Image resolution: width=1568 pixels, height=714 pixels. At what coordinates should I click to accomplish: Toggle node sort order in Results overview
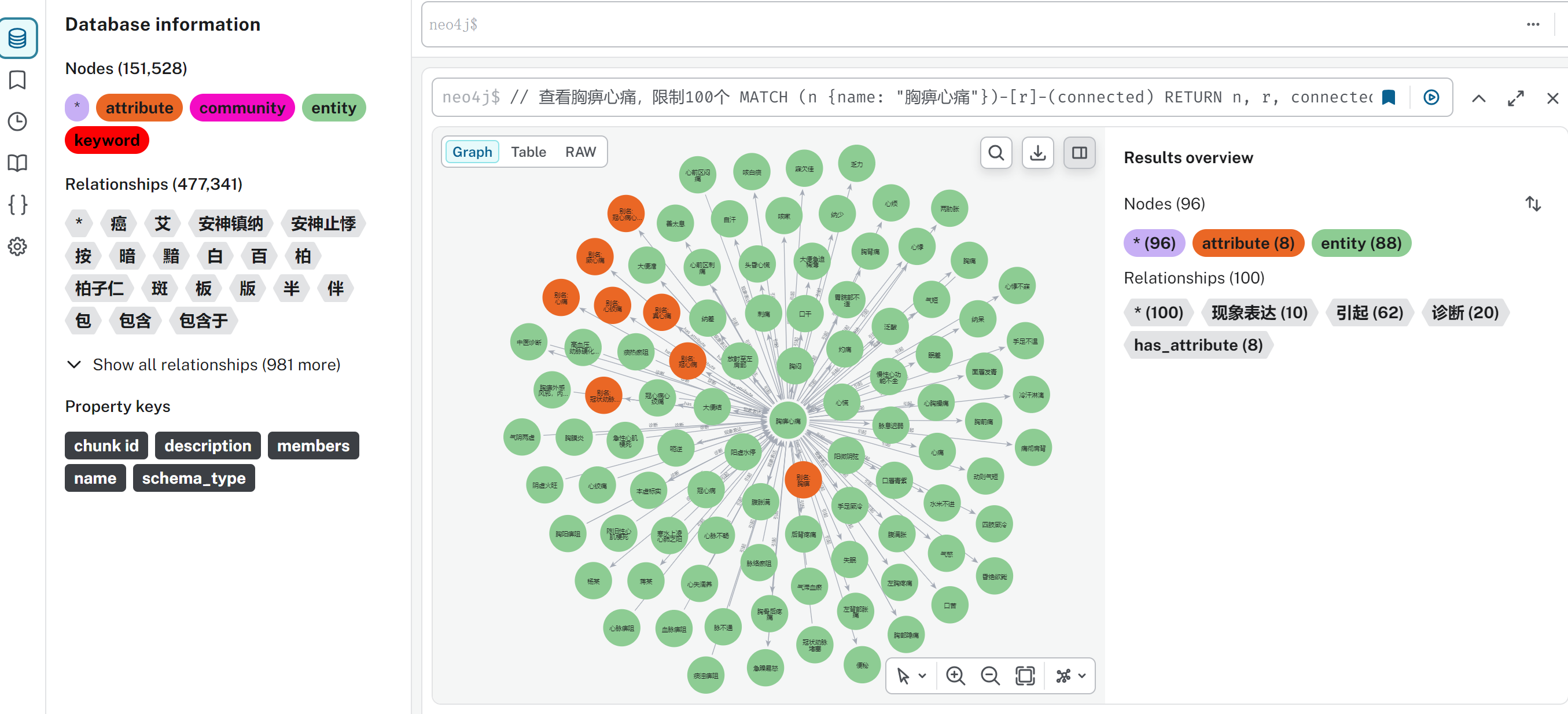click(1532, 203)
